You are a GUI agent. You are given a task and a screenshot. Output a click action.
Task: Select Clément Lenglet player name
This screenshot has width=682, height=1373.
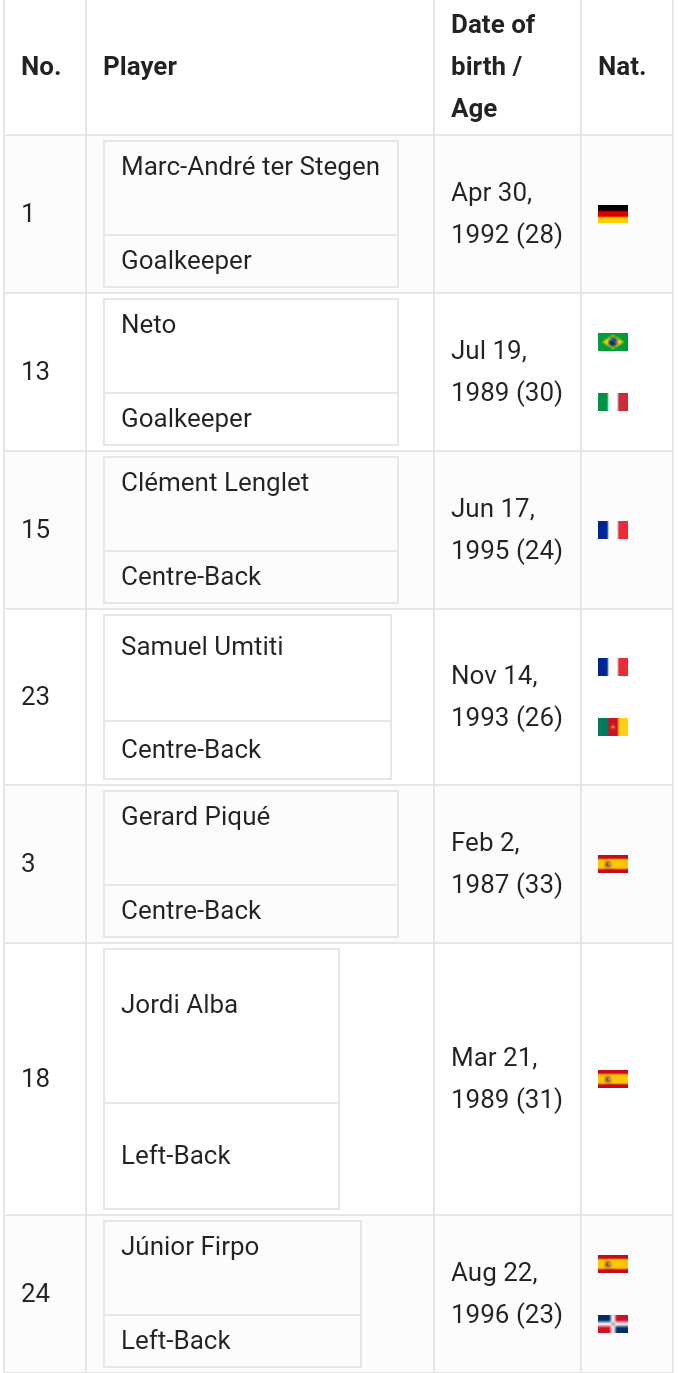pyautogui.click(x=214, y=482)
